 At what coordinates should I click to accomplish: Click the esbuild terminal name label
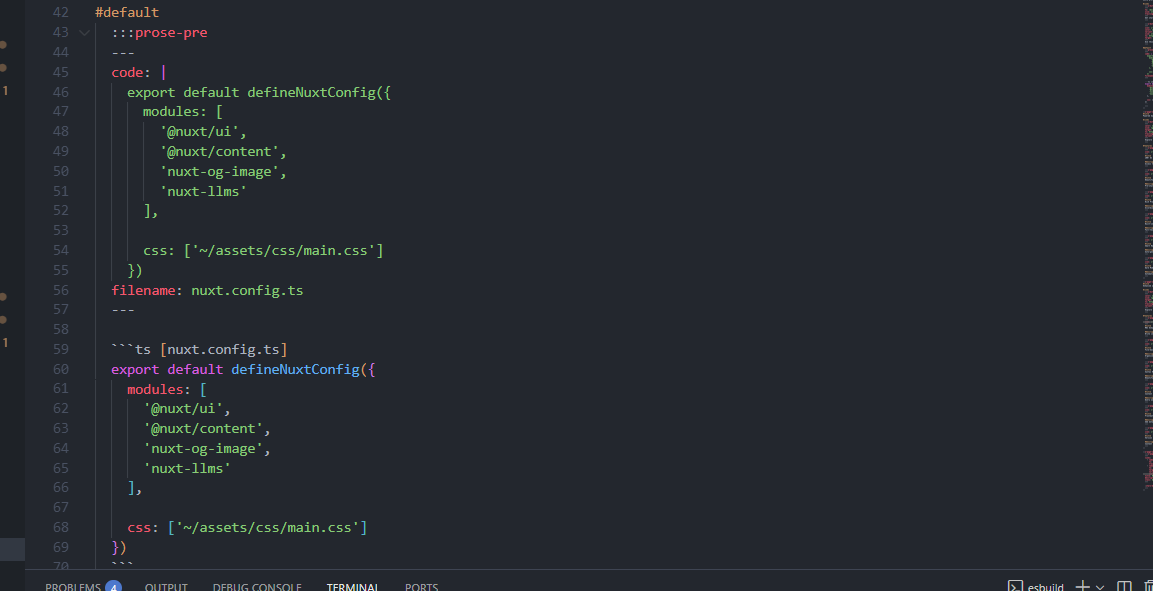(1046, 587)
